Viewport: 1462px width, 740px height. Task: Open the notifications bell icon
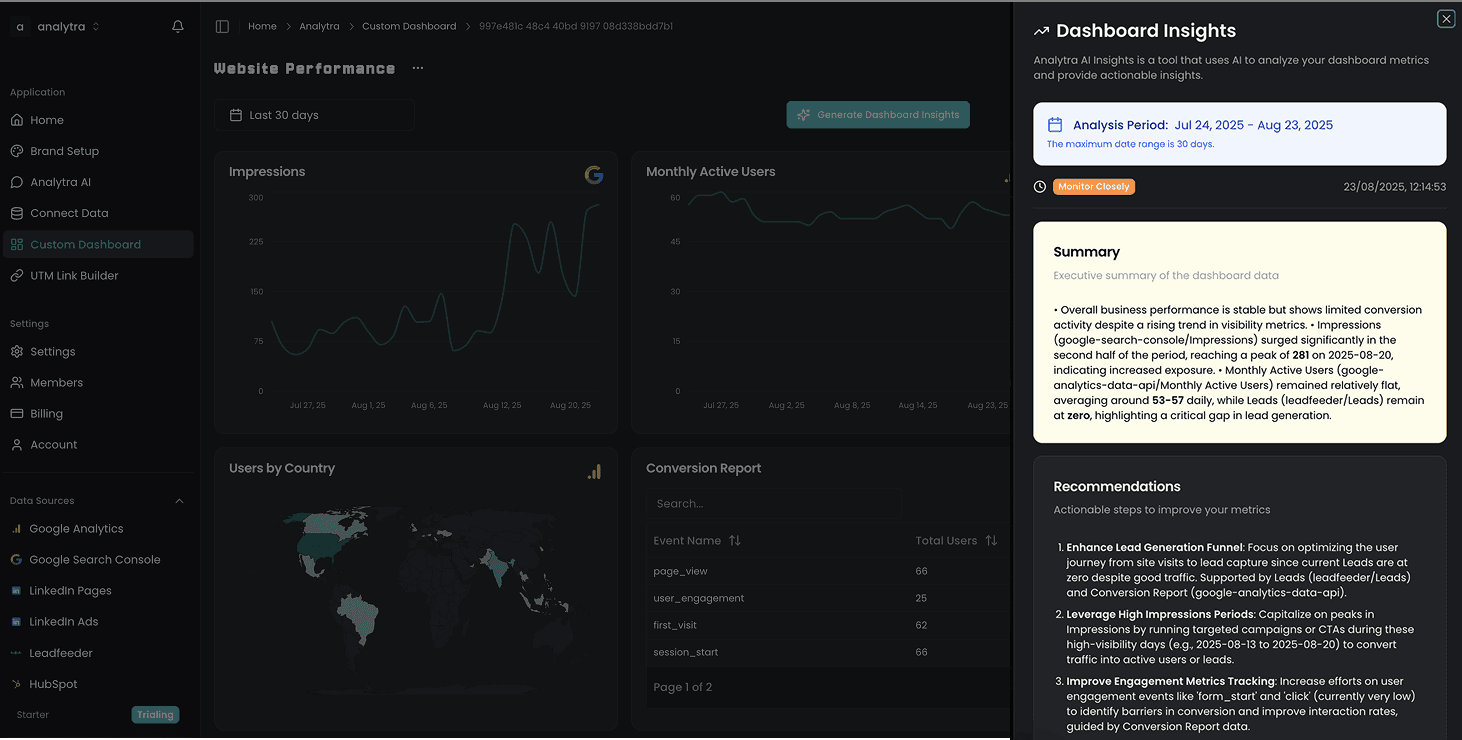[x=177, y=26]
